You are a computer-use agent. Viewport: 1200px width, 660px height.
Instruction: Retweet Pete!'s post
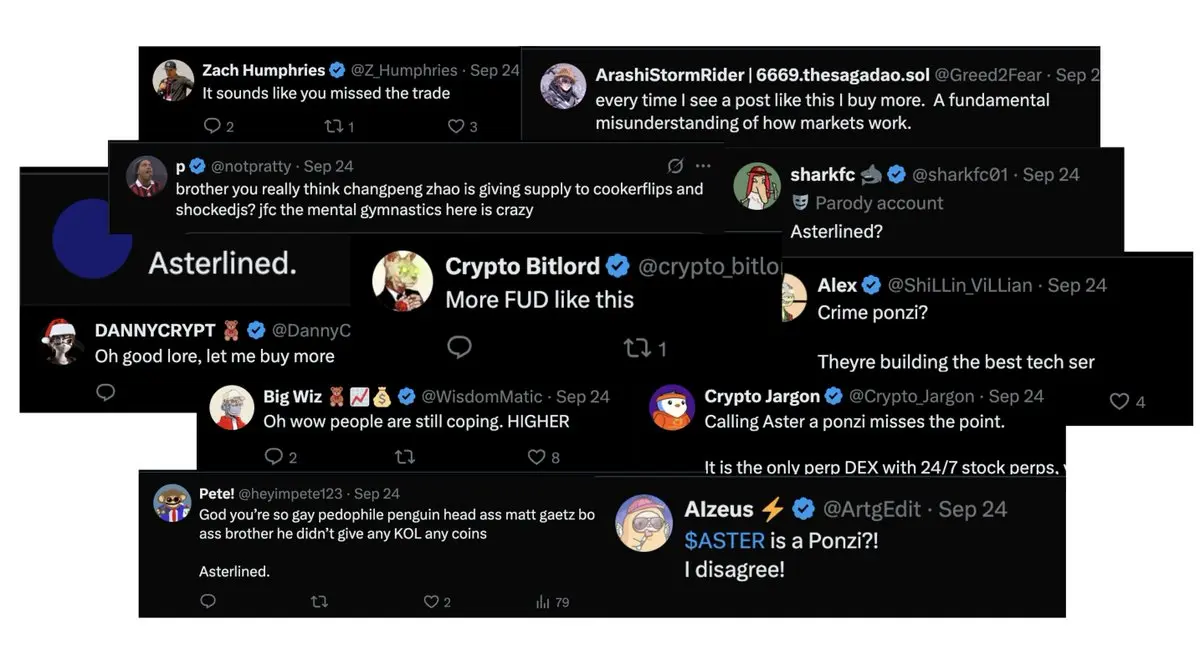[x=319, y=601]
